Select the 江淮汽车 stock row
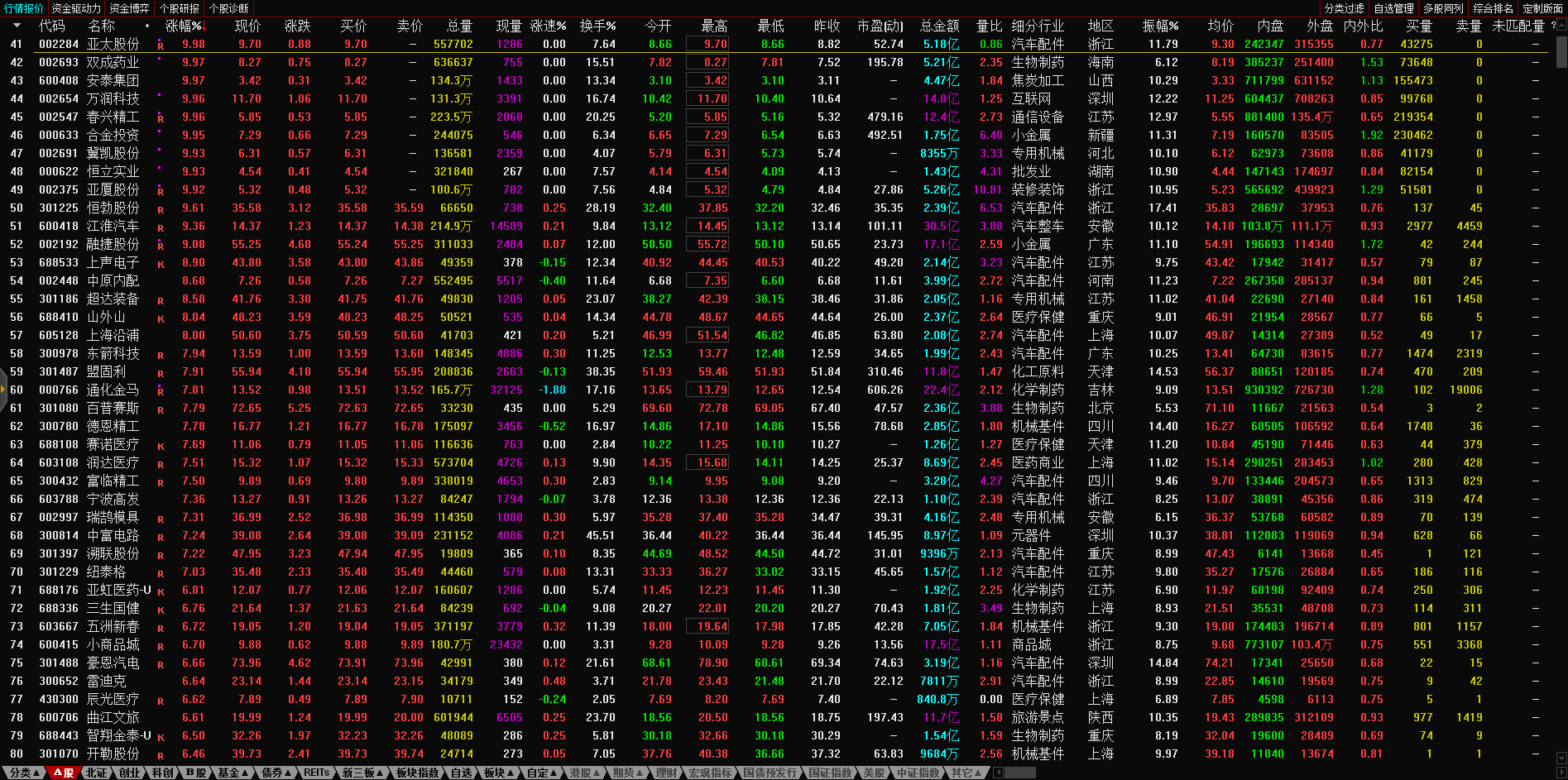Image resolution: width=1568 pixels, height=780 pixels. coord(113,226)
